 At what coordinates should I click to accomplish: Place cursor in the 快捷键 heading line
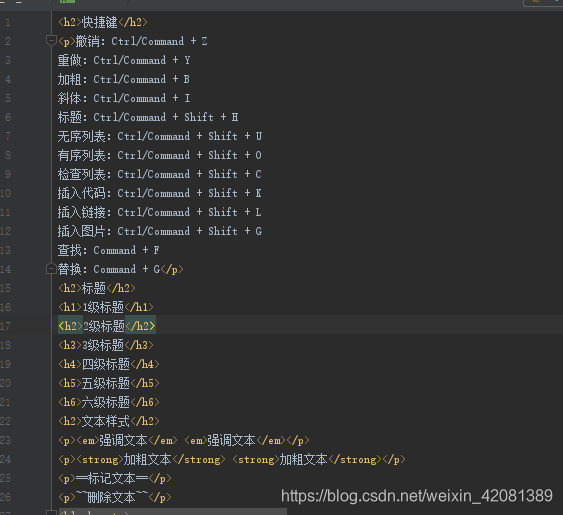click(x=103, y=22)
